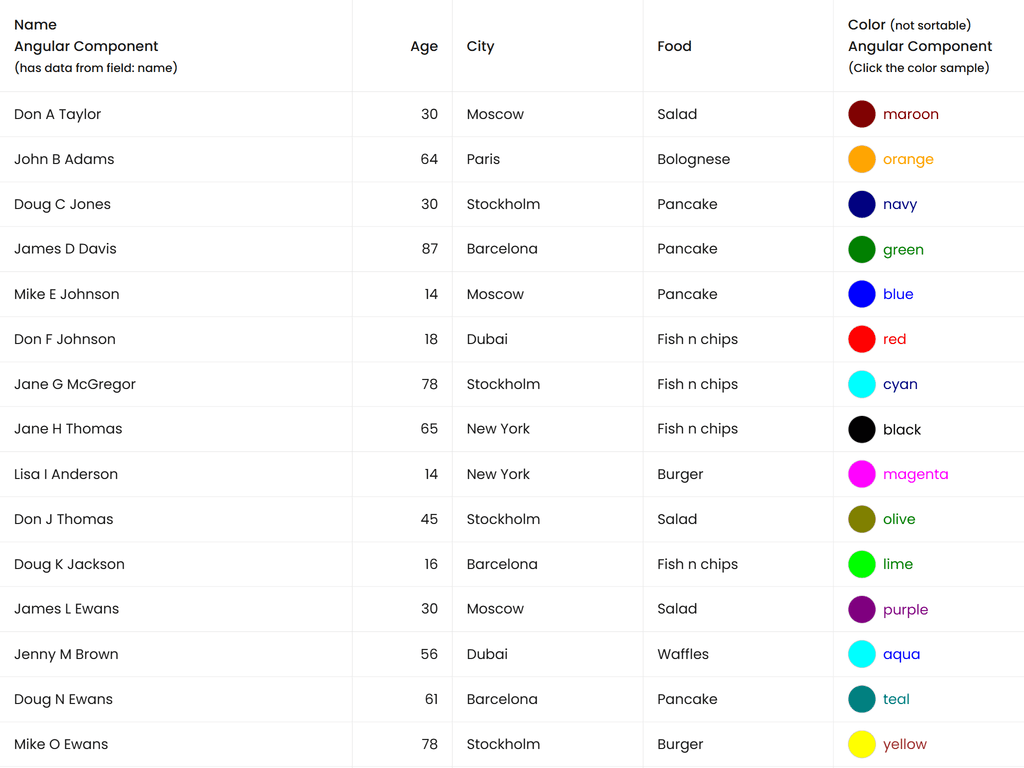Select James D Davis's Barcelona city cell
The height and width of the screenshot is (768, 1024).
[x=502, y=249]
